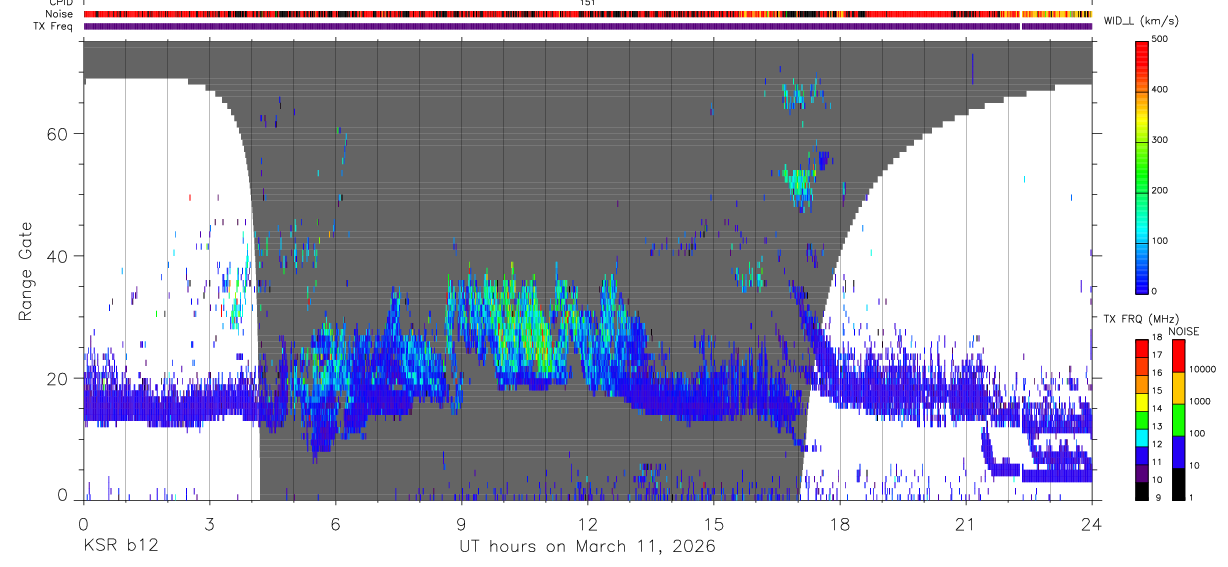Viewport: 1228px width, 567px height.
Task: Click the blue segment of the NOISE color bar
Action: pos(1179,452)
